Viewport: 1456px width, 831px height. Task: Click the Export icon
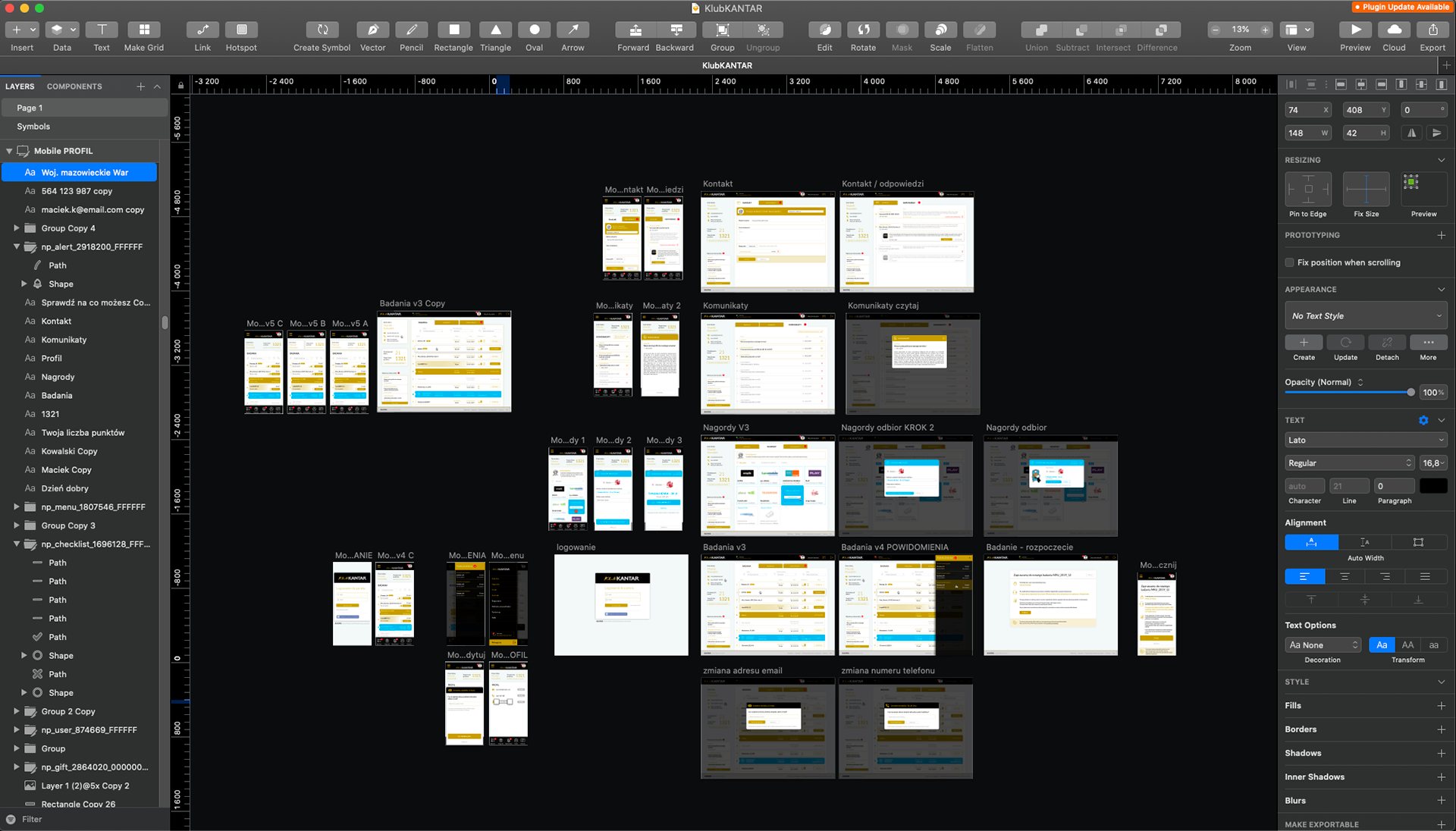pos(1432,30)
